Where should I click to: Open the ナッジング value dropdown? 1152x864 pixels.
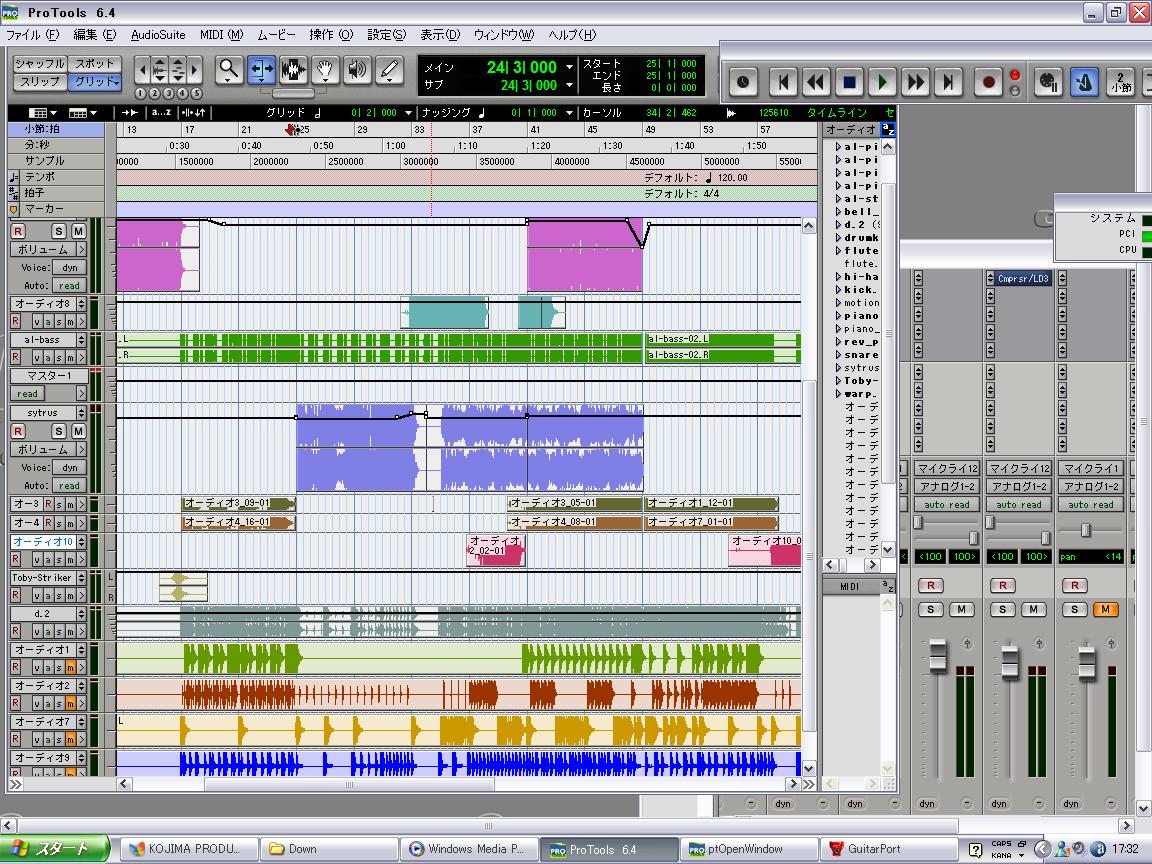click(x=569, y=112)
